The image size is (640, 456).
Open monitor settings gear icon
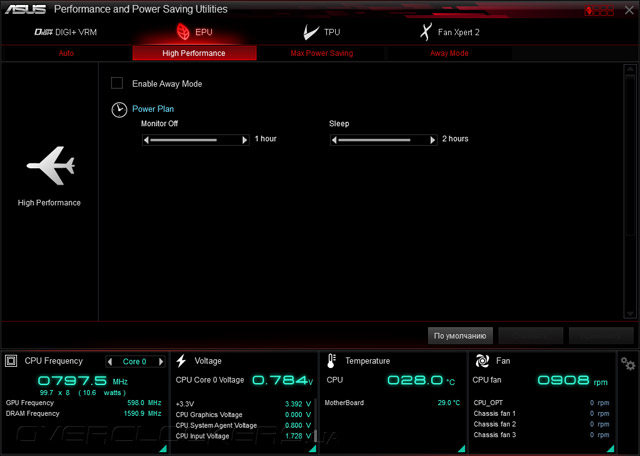628,363
